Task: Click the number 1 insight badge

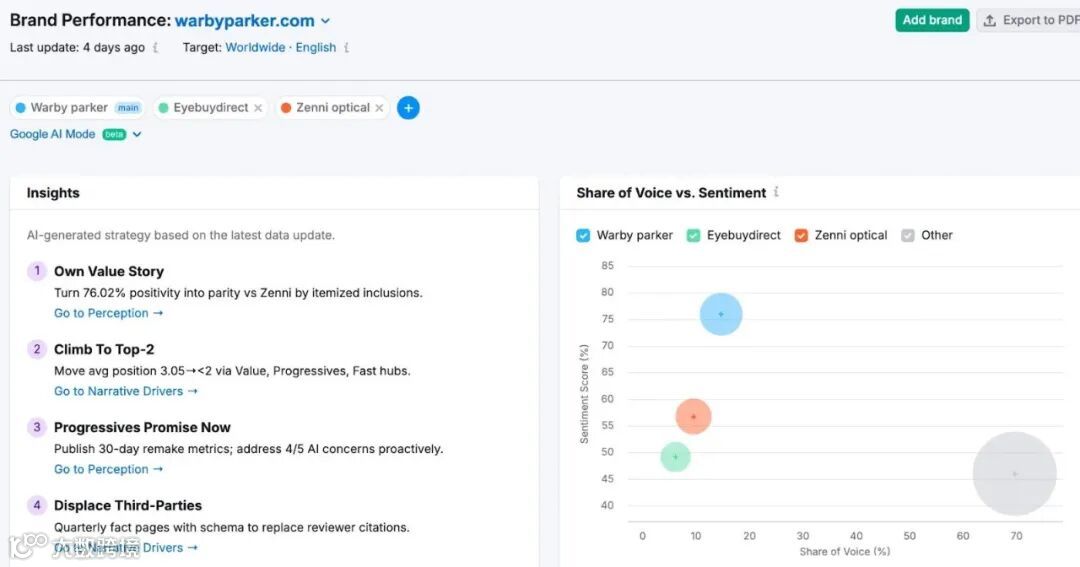Action: point(37,271)
